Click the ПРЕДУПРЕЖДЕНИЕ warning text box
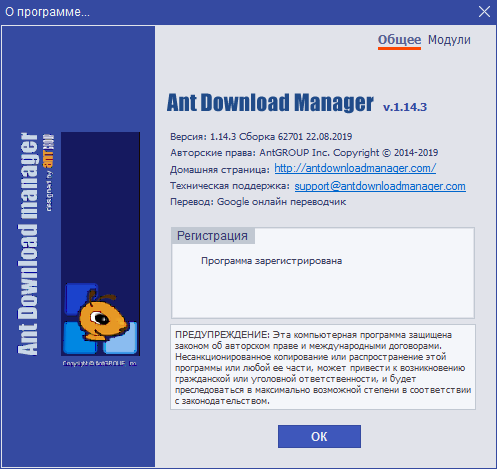The height and width of the screenshot is (469, 497). (x=323, y=367)
